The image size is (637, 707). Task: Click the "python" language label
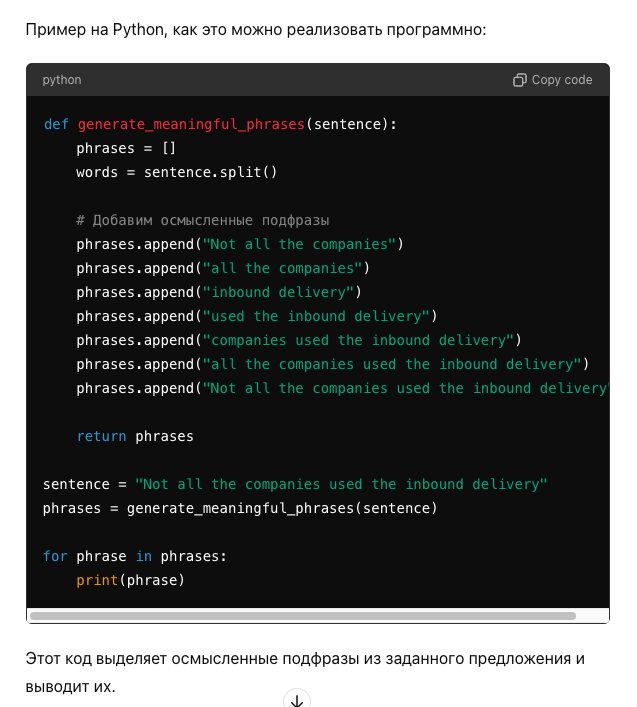coord(62,80)
